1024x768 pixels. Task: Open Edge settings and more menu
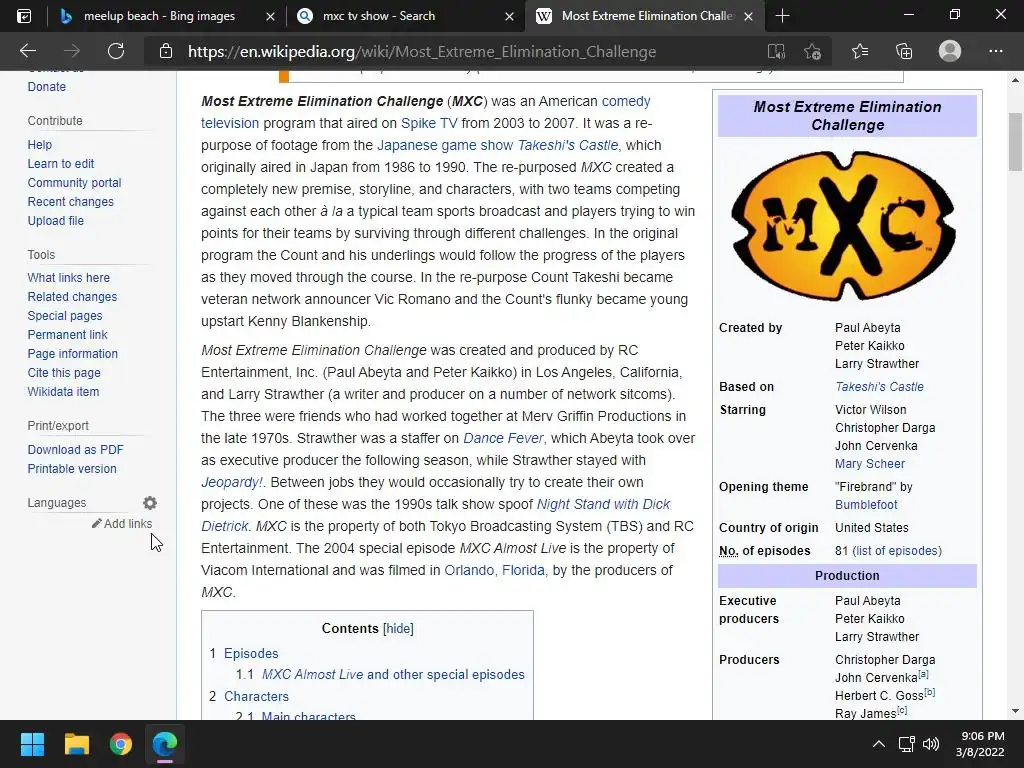(995, 51)
